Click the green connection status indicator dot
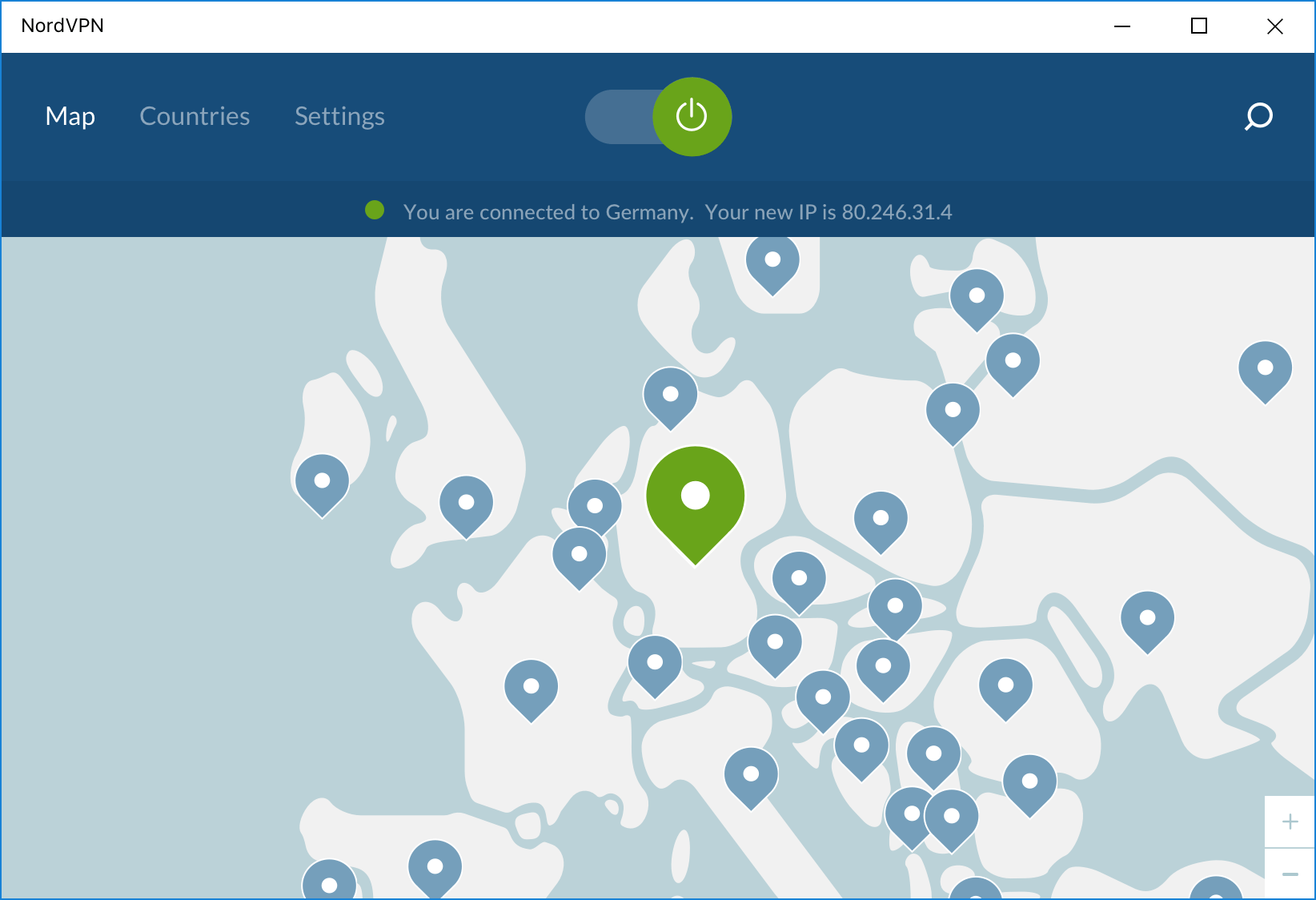The height and width of the screenshot is (900, 1316). tap(375, 209)
